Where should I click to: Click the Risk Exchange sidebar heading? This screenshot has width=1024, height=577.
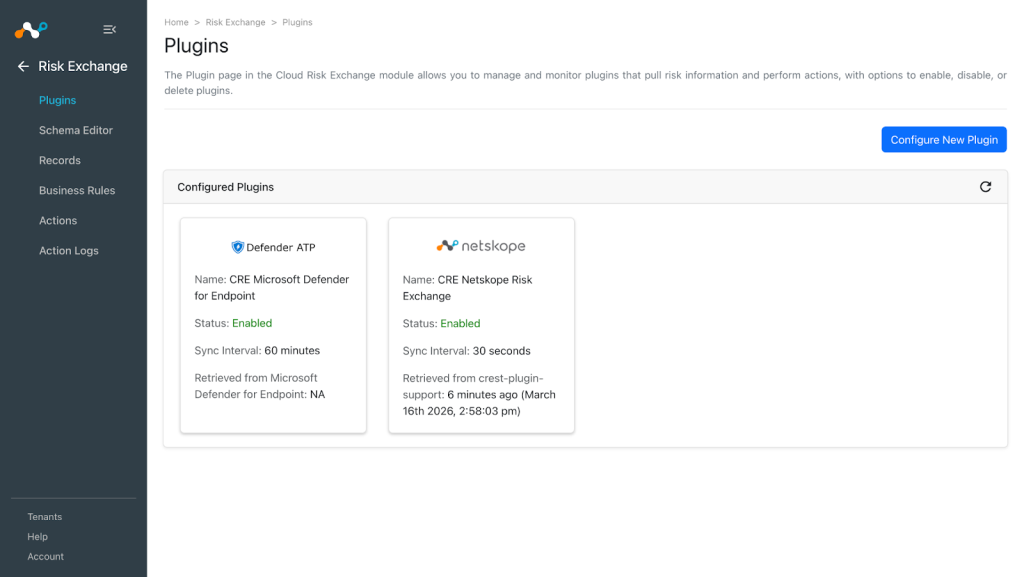pos(83,67)
